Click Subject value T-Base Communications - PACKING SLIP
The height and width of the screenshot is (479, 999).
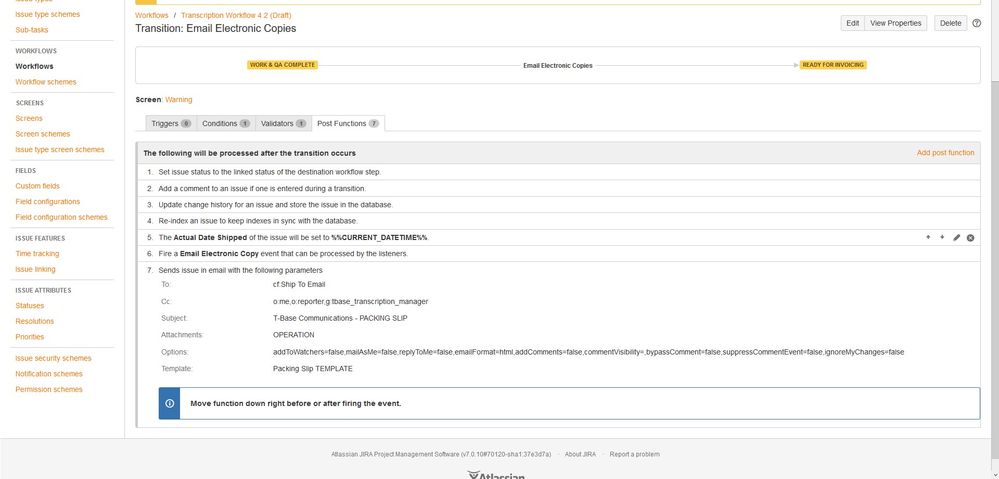click(x=340, y=318)
